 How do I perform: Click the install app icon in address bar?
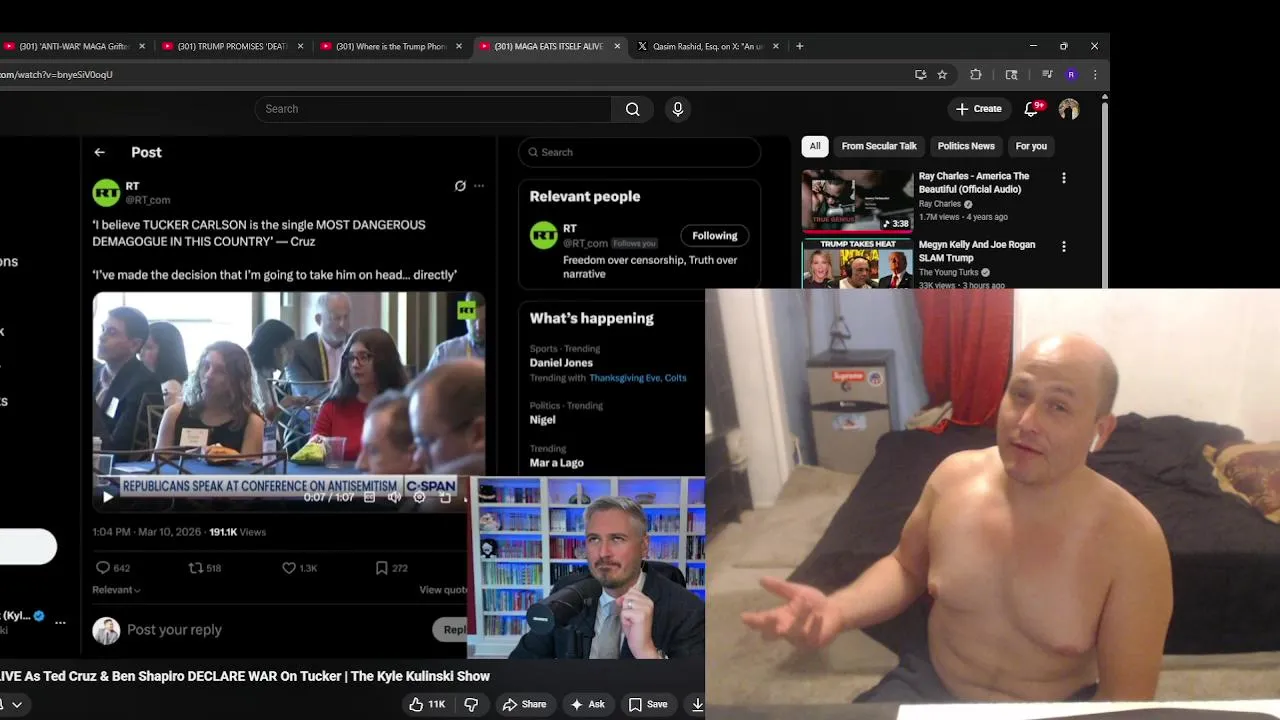tap(920, 74)
